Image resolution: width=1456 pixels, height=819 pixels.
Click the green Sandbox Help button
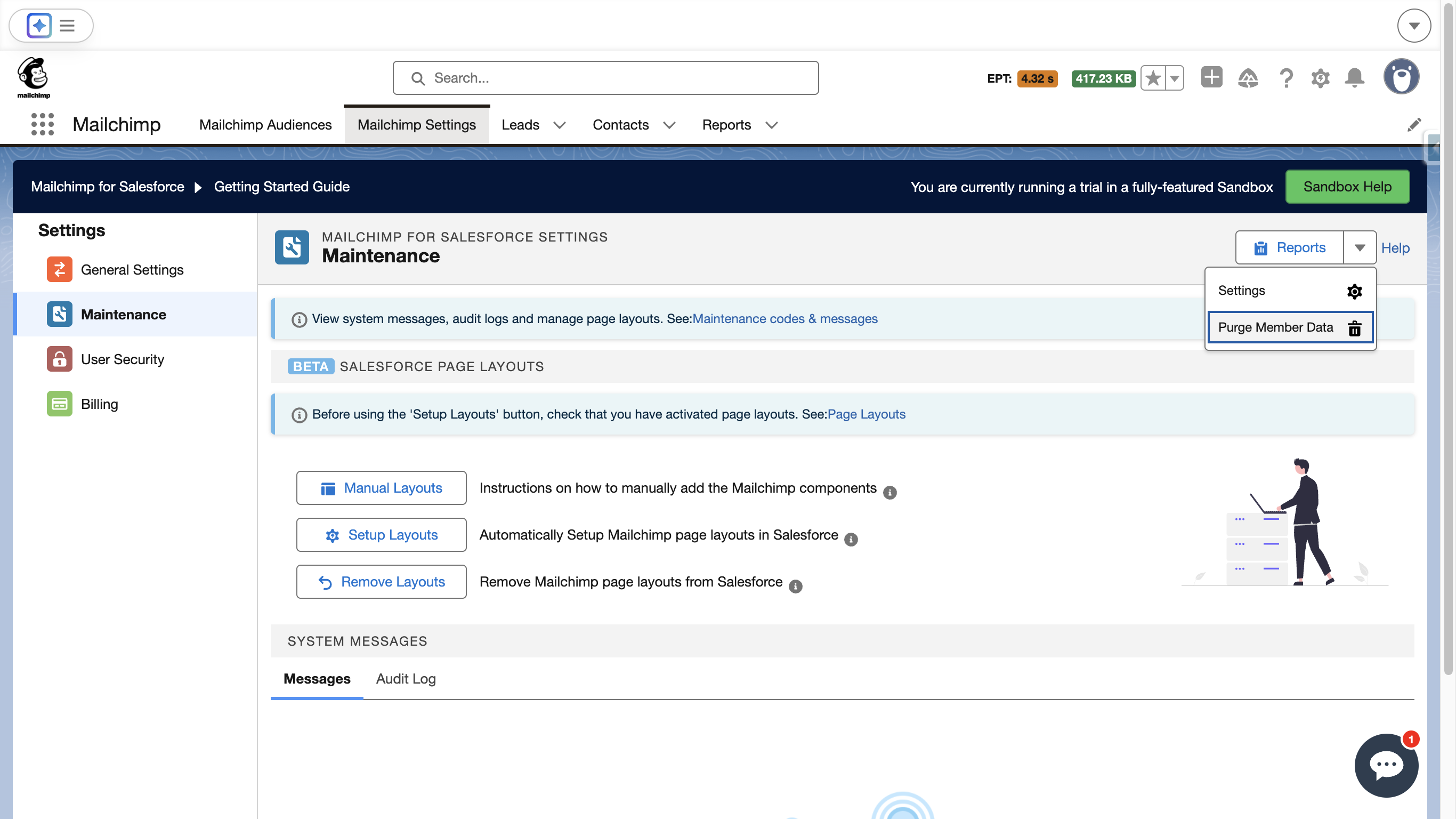1347,187
